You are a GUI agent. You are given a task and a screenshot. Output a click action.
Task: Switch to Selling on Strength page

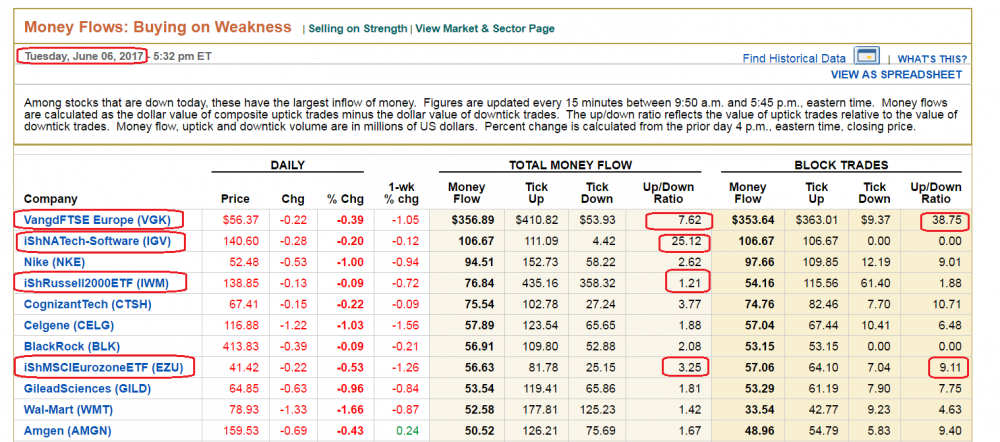[x=357, y=29]
